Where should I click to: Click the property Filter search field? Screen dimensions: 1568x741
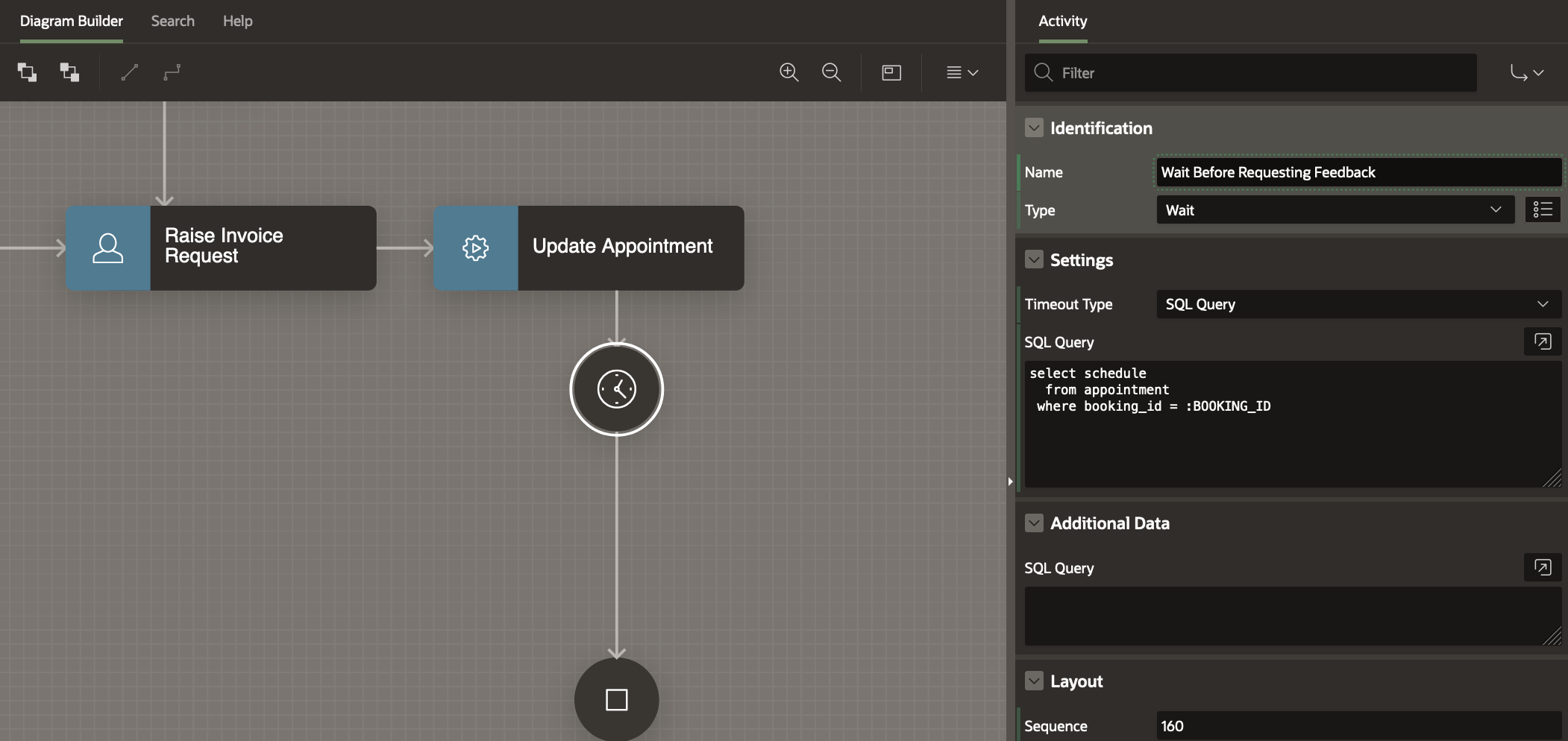point(1261,73)
